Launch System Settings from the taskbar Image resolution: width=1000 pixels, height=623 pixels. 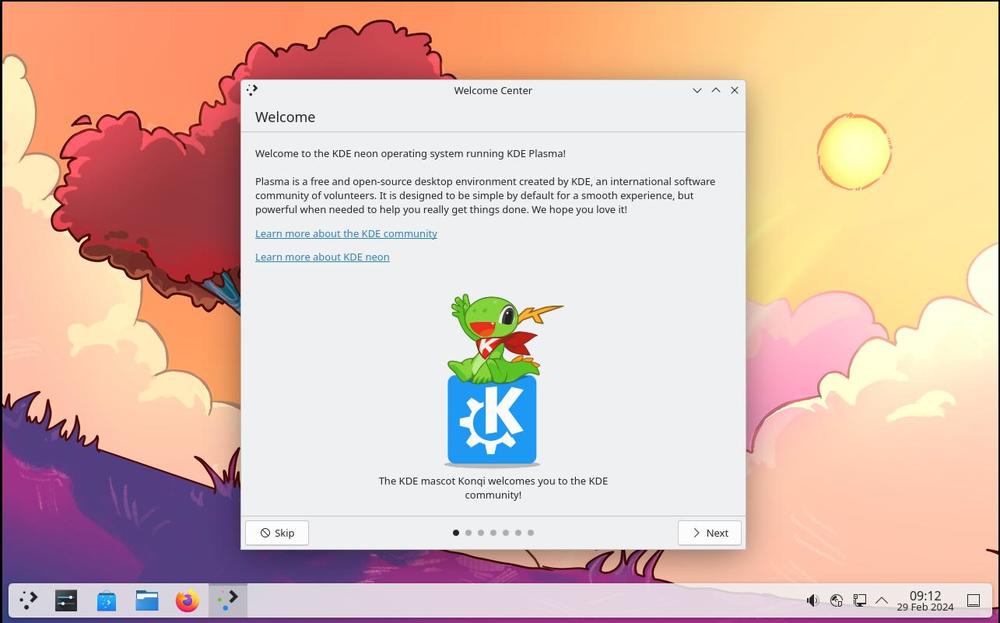click(66, 600)
